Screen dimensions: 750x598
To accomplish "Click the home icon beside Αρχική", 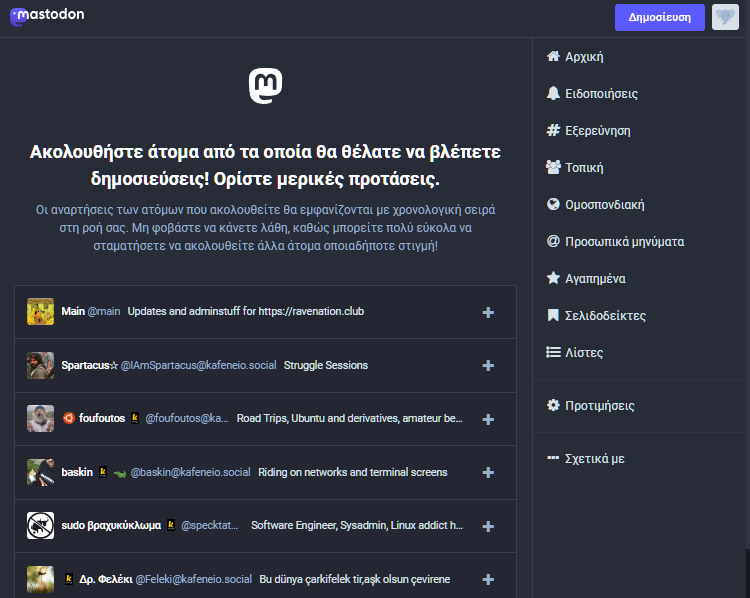I will click(553, 56).
